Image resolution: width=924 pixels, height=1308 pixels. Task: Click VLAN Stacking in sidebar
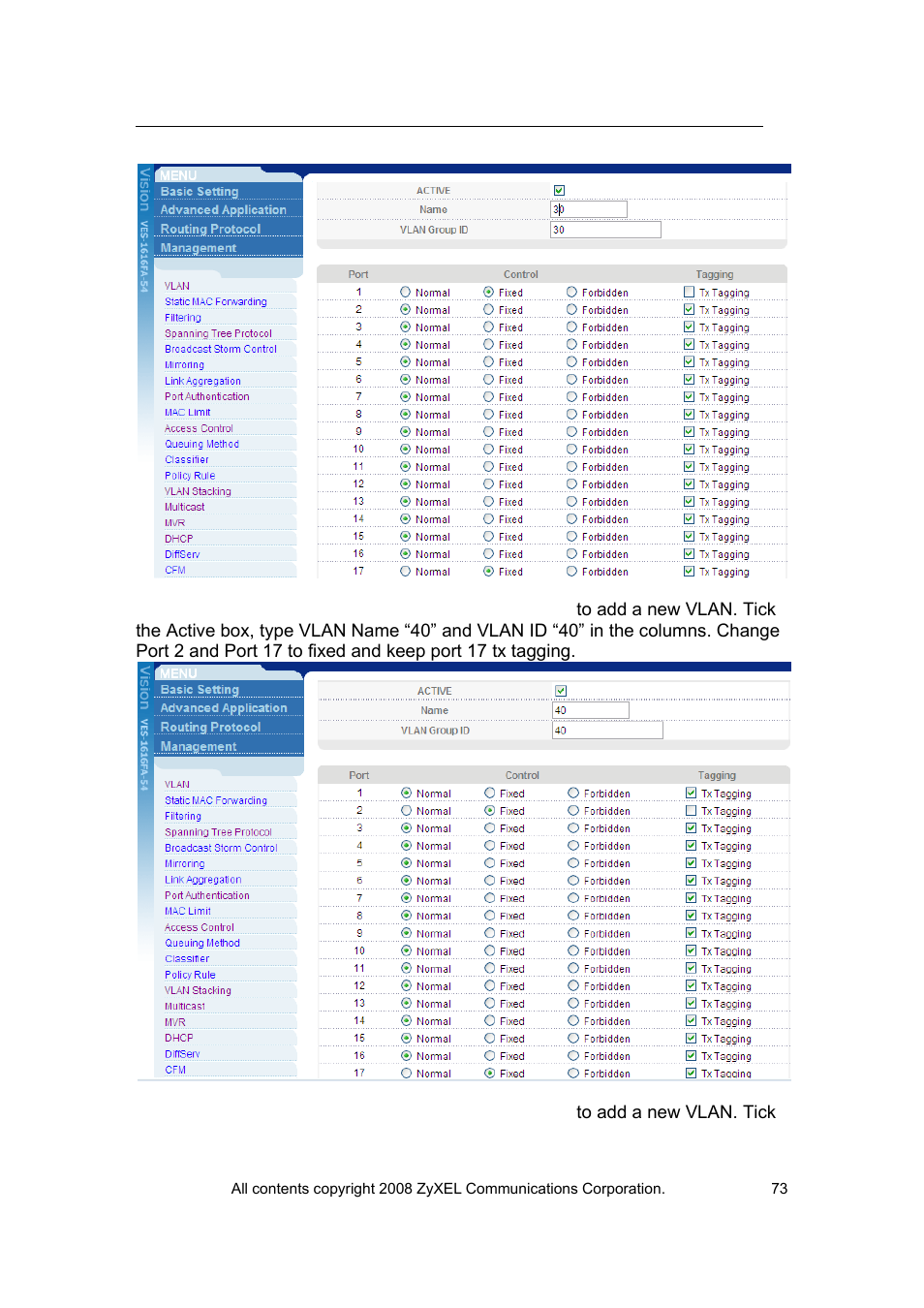point(197,491)
